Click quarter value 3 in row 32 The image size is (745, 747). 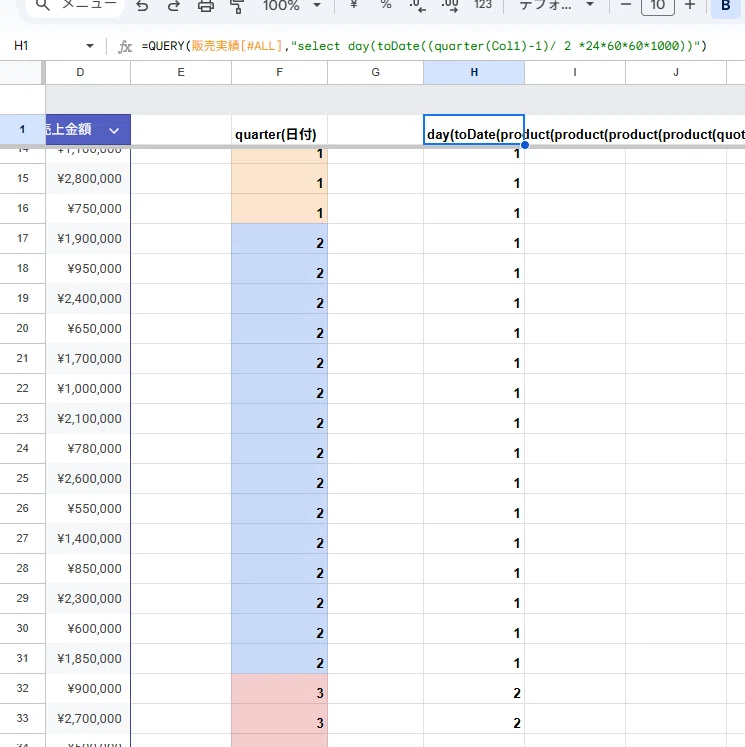(x=280, y=689)
